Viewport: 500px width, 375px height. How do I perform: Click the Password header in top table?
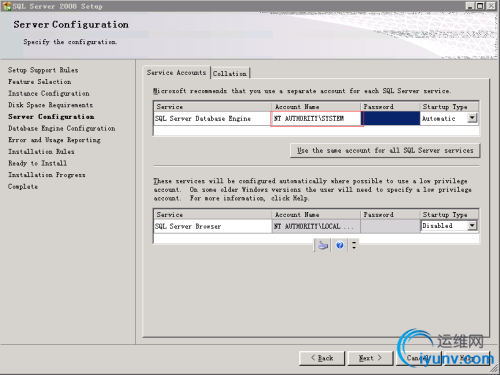pos(390,107)
